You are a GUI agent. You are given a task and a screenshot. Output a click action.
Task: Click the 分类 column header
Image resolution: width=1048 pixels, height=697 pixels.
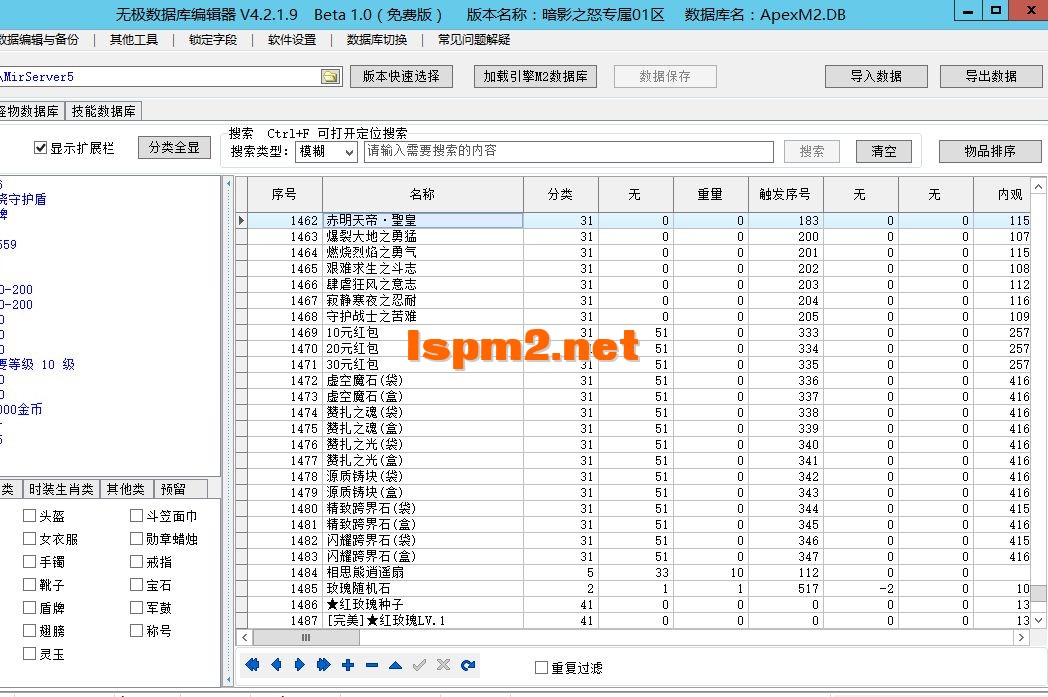tap(560, 194)
